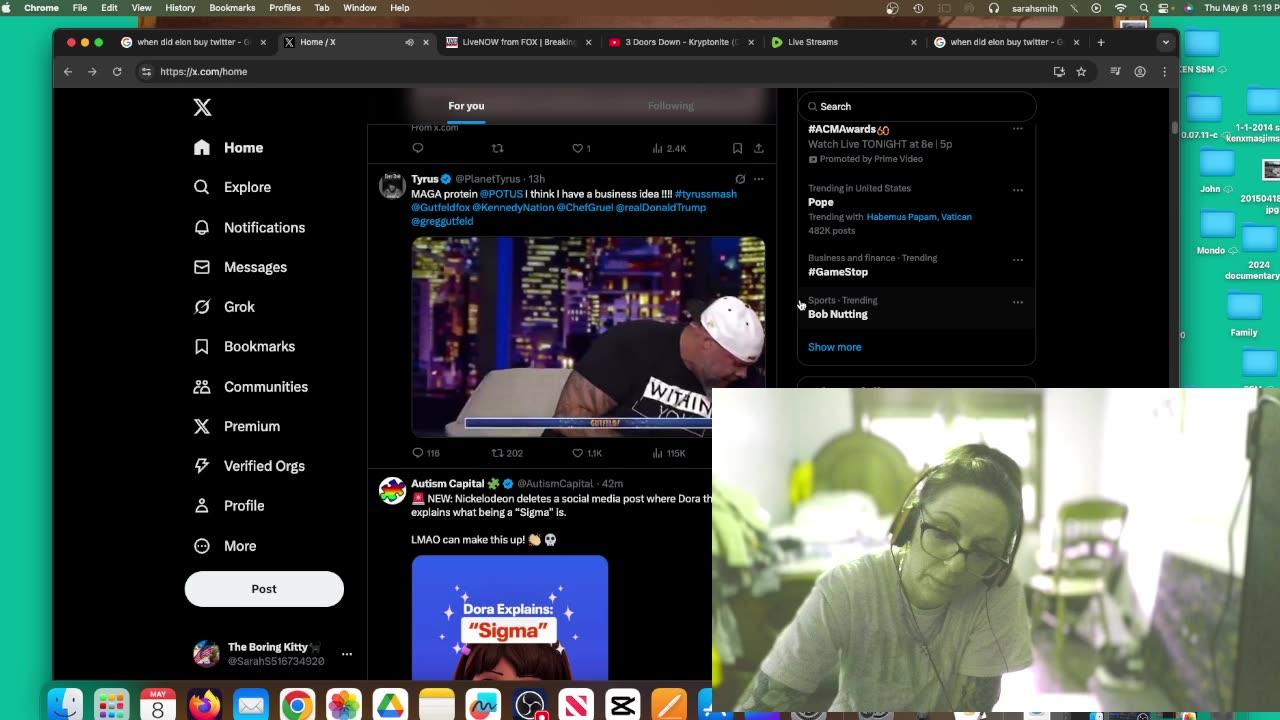
Task: Open Premium in X sidebar
Action: click(x=237, y=426)
